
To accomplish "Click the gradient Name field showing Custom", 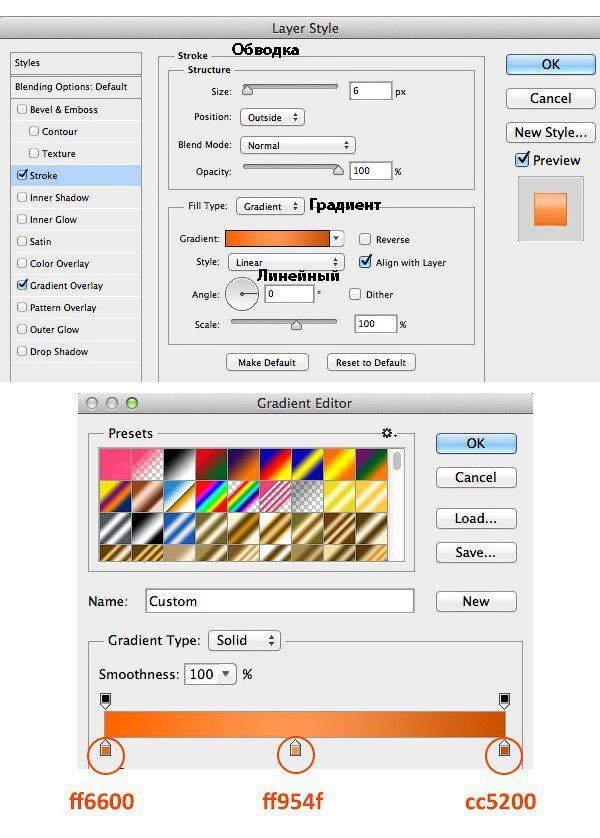I will click(279, 601).
